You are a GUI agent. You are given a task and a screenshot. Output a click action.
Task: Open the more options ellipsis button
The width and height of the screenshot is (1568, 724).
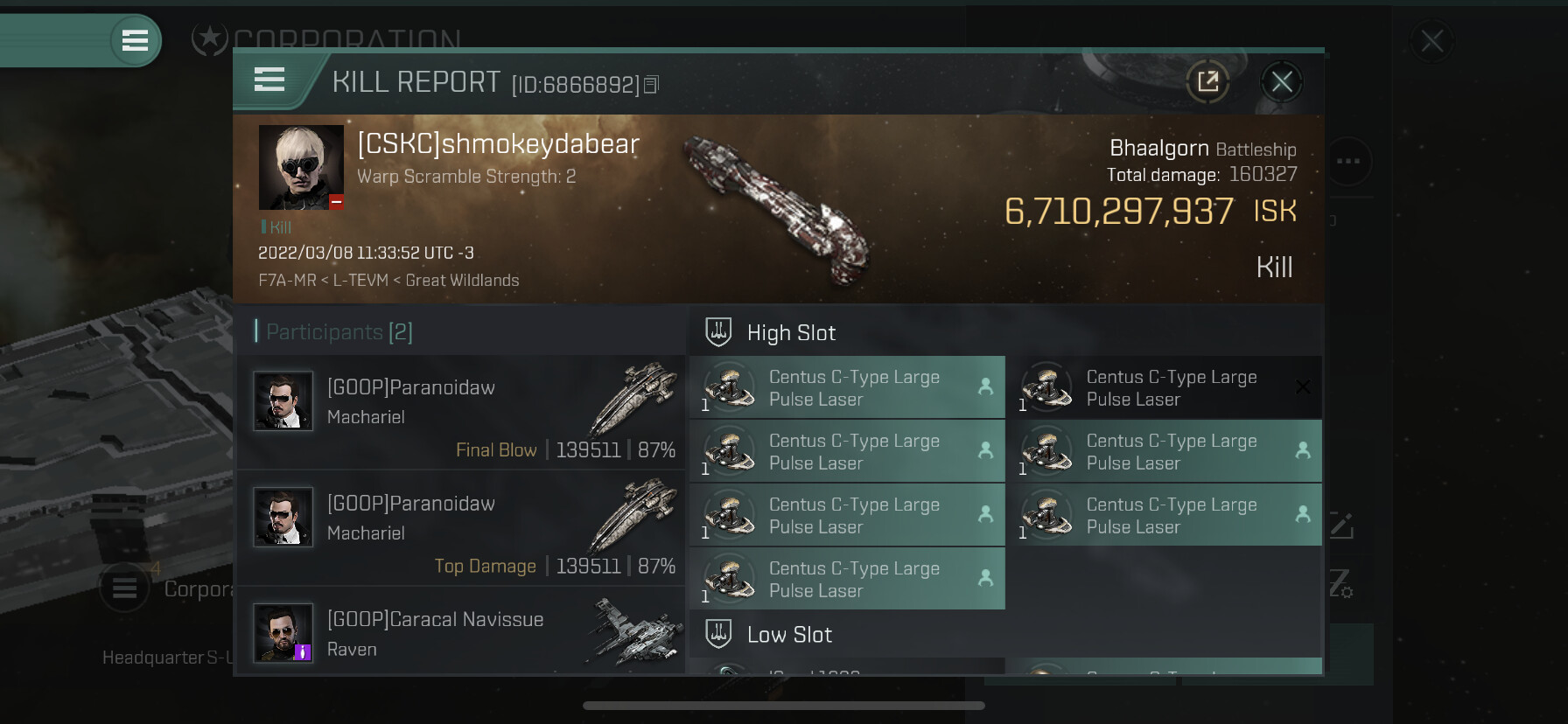tap(1348, 161)
